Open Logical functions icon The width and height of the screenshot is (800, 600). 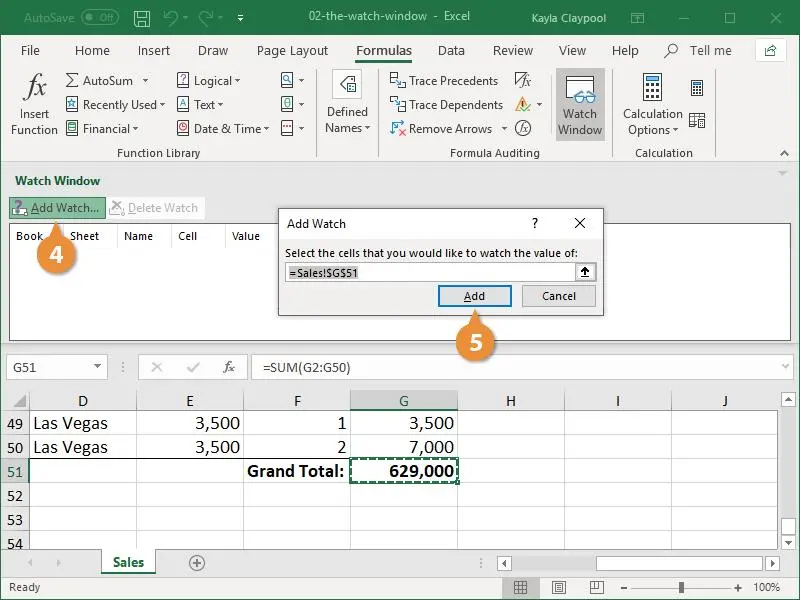point(183,80)
